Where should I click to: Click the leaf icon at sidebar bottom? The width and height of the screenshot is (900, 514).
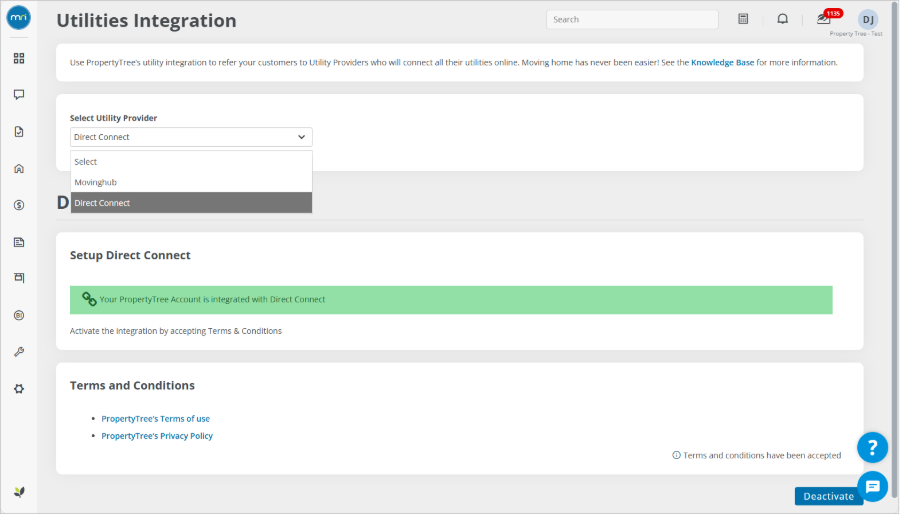(19, 492)
